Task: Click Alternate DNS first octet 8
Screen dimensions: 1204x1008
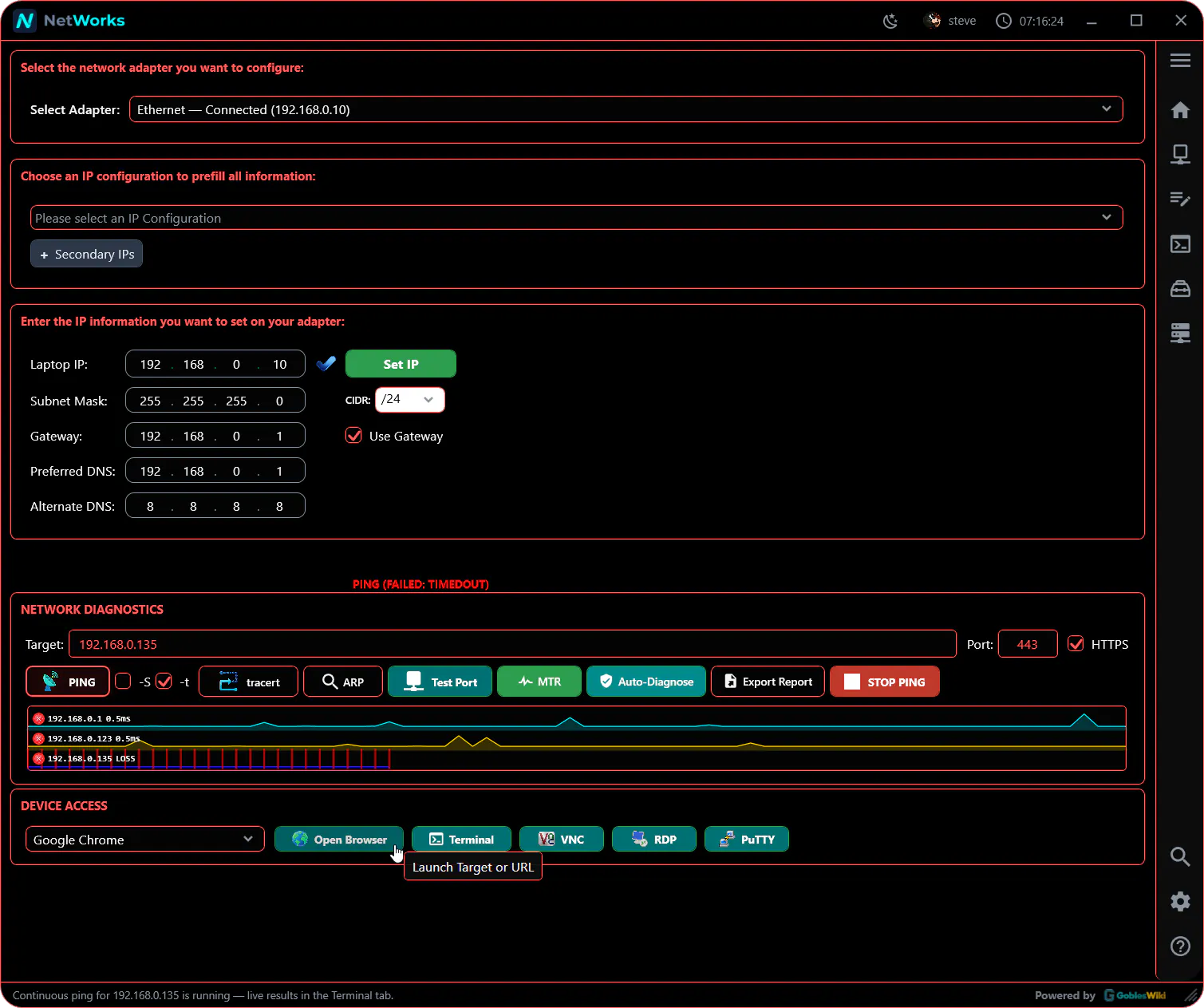Action: [150, 506]
